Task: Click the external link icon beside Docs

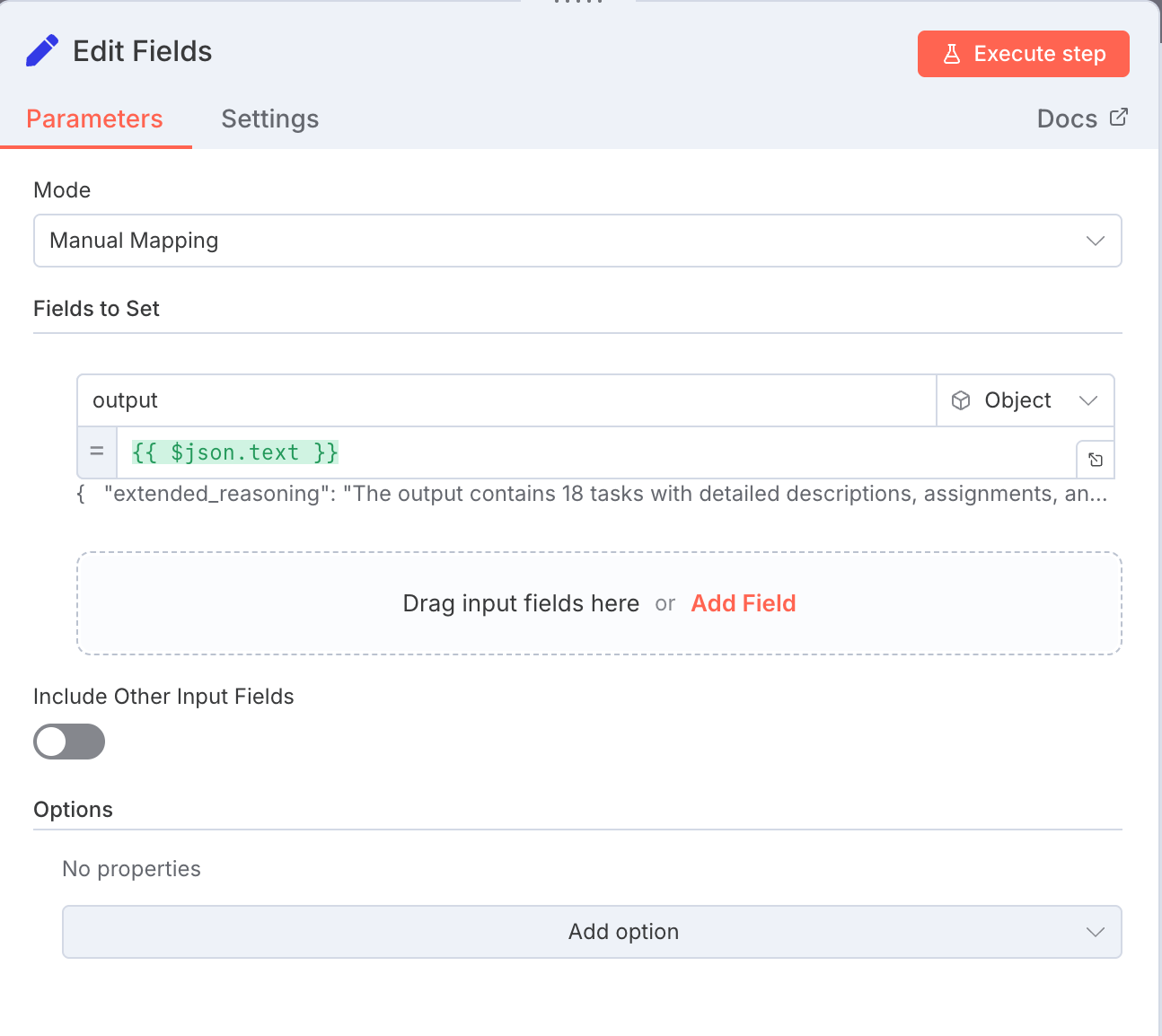Action: coord(1118,118)
